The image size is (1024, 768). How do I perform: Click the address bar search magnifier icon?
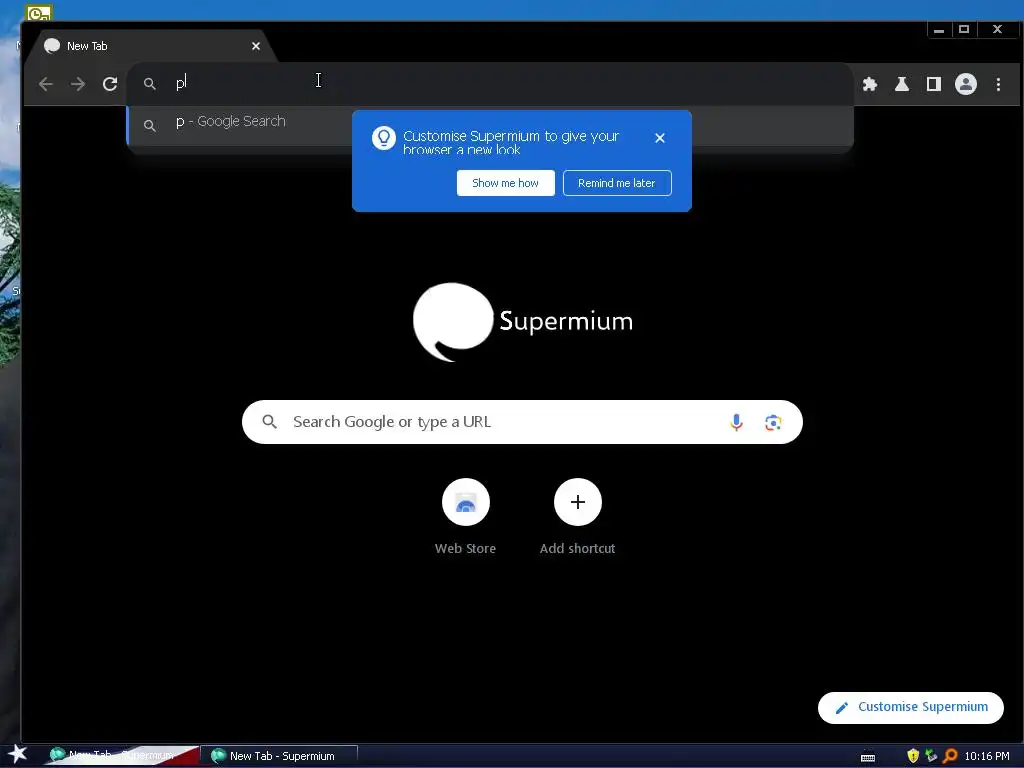click(x=150, y=84)
